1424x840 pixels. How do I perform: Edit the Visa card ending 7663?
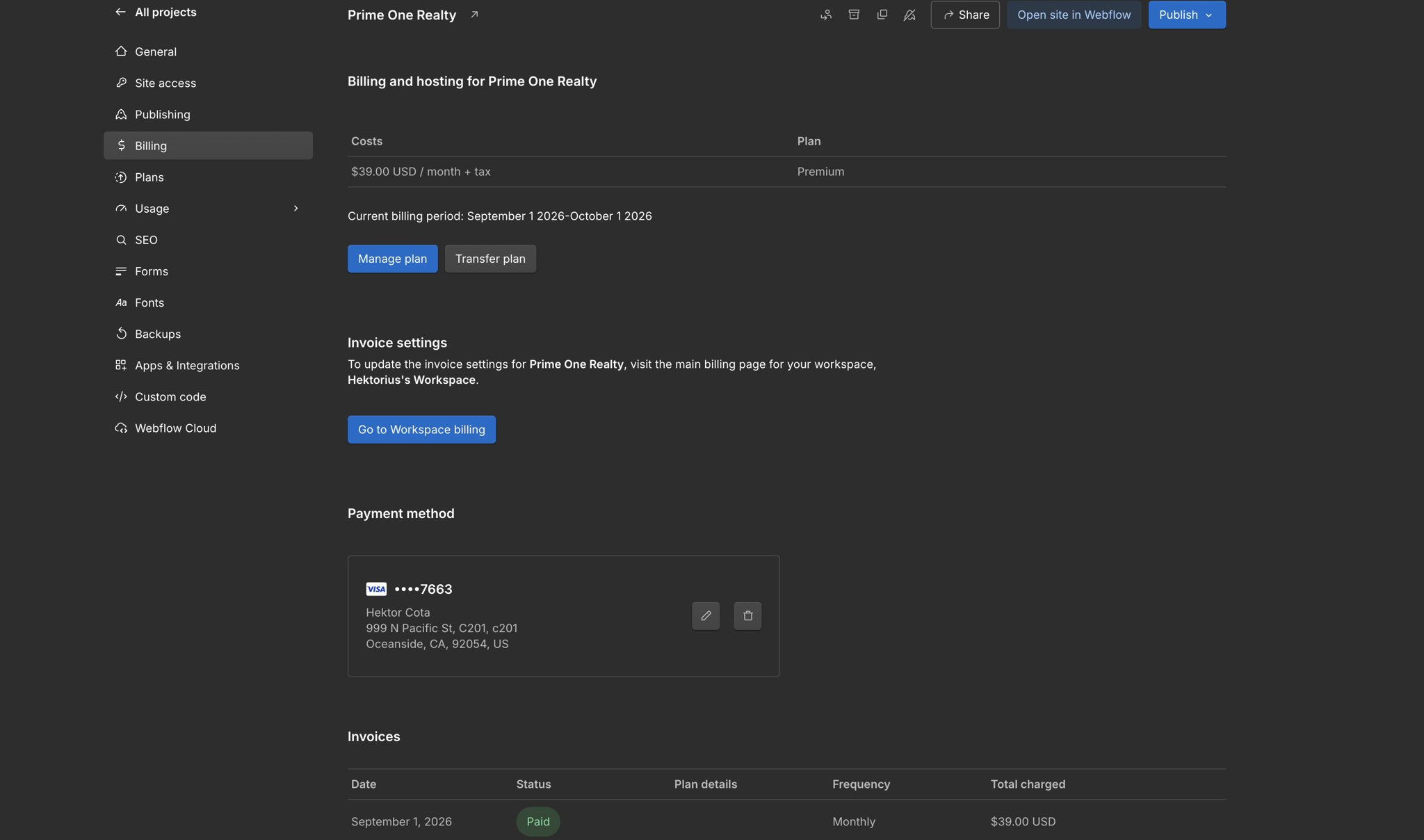706,616
